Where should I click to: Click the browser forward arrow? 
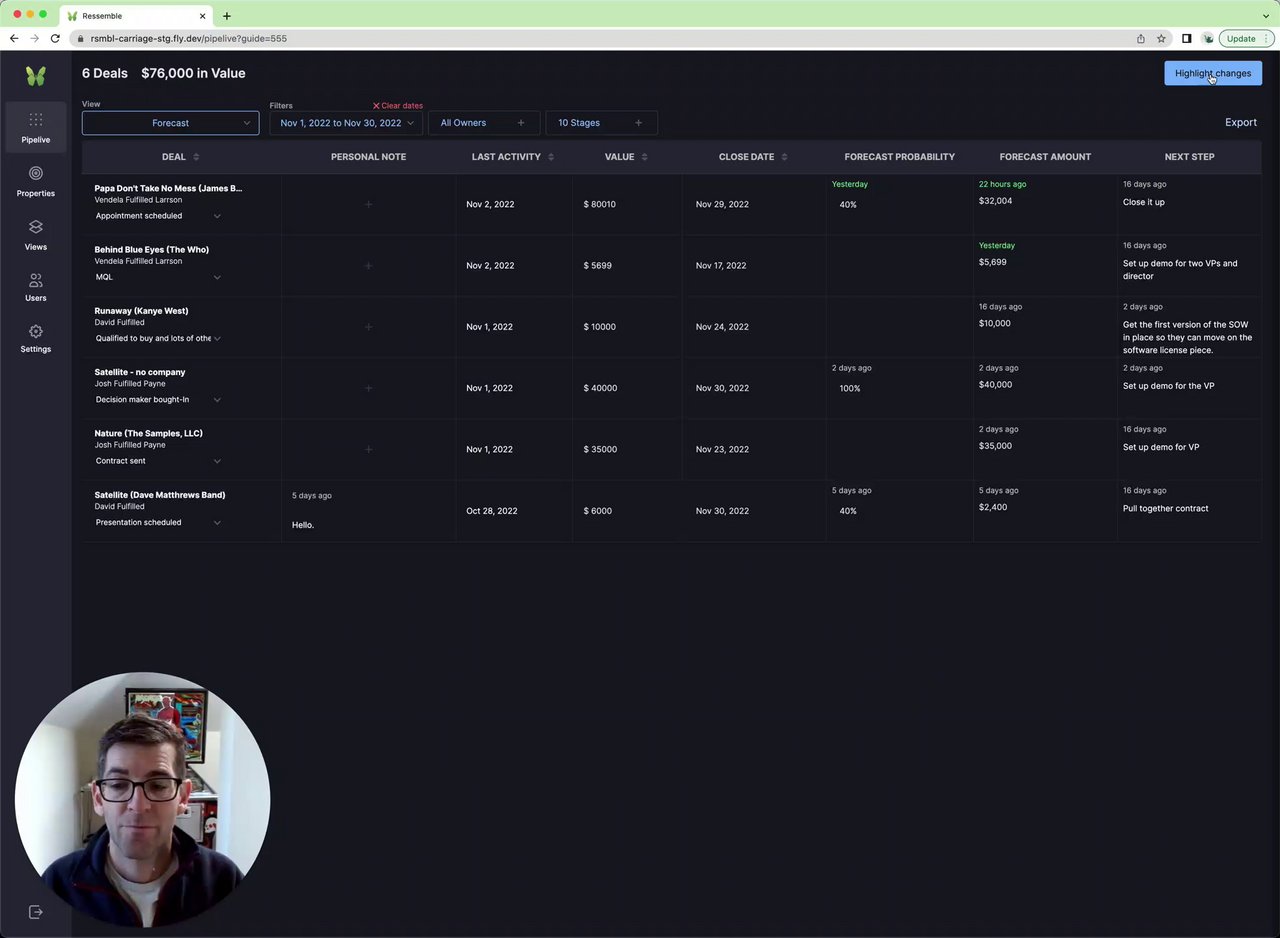point(34,38)
